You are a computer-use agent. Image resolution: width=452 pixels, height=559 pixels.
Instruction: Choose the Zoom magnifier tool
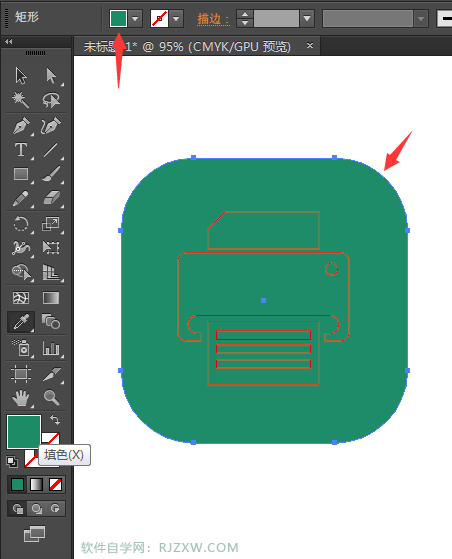point(51,397)
